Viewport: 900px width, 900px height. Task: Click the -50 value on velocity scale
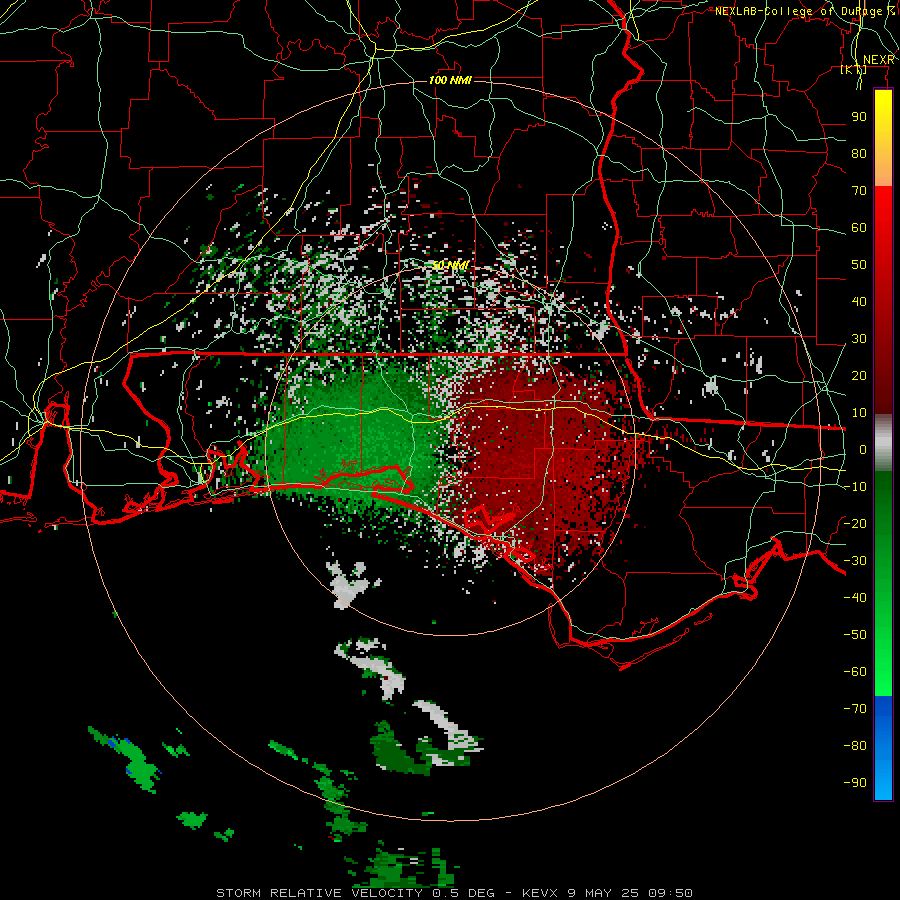tap(855, 634)
